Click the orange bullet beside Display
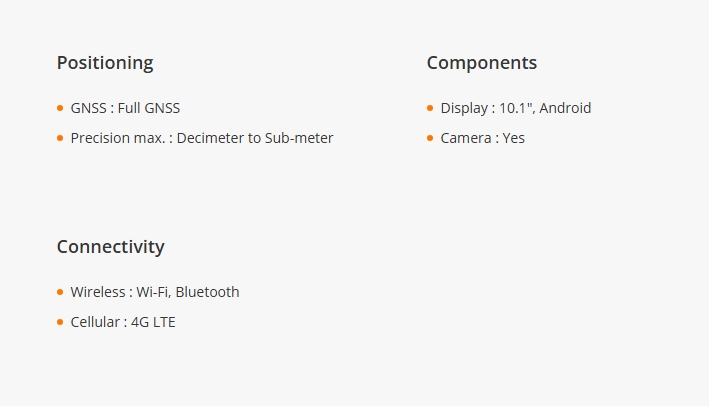 pyautogui.click(x=430, y=108)
